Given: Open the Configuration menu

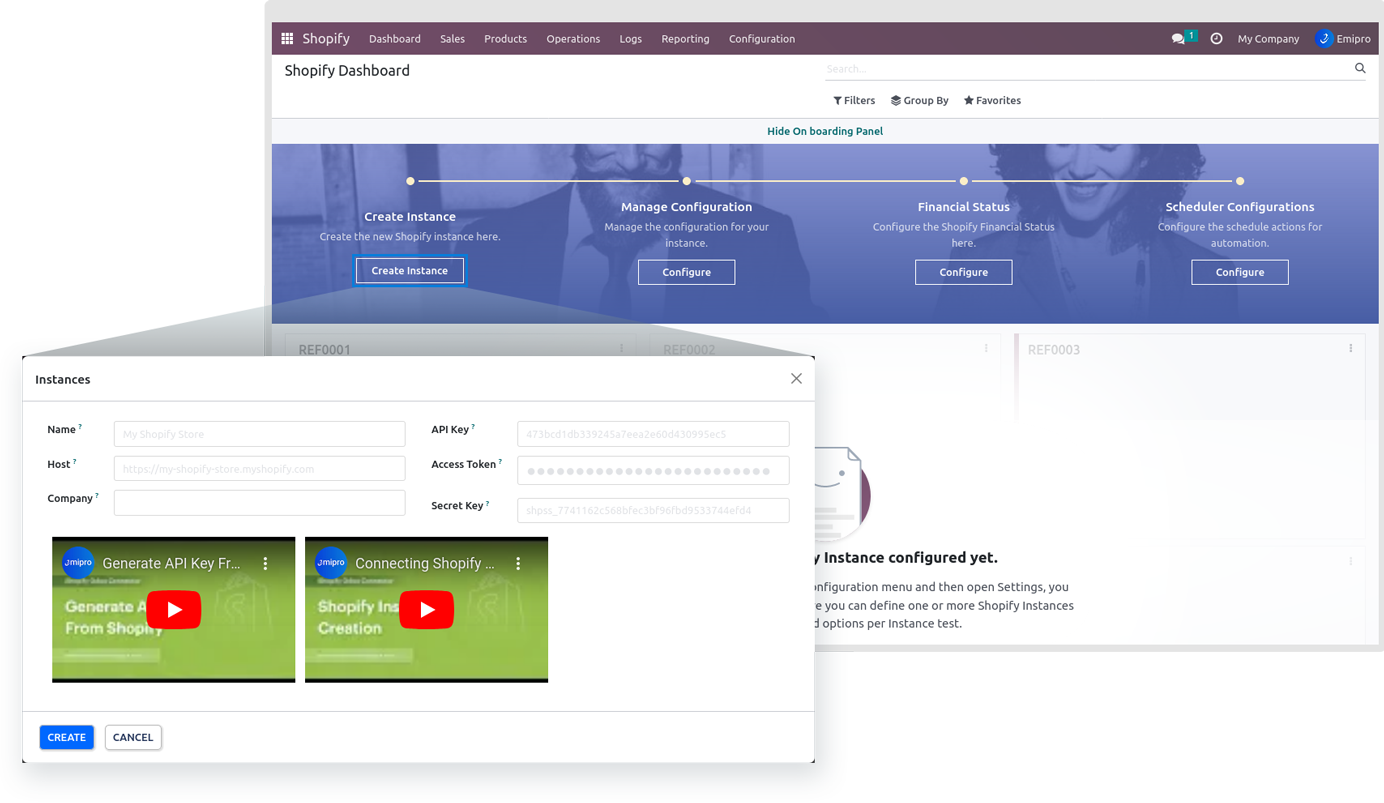Looking at the screenshot, I should tap(762, 39).
